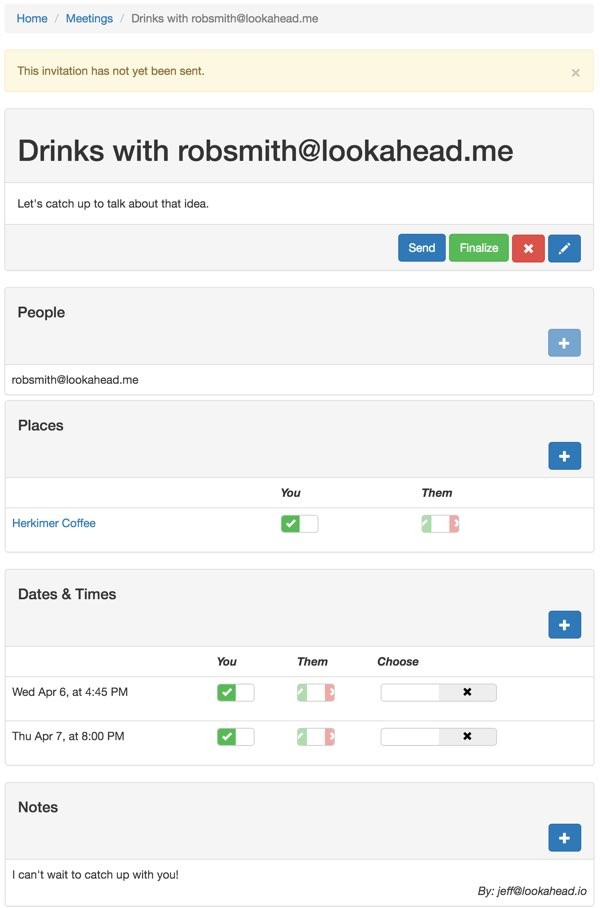Toggle Them switch for Thu Apr 7
Viewport: 600px width, 908px height.
point(316,737)
